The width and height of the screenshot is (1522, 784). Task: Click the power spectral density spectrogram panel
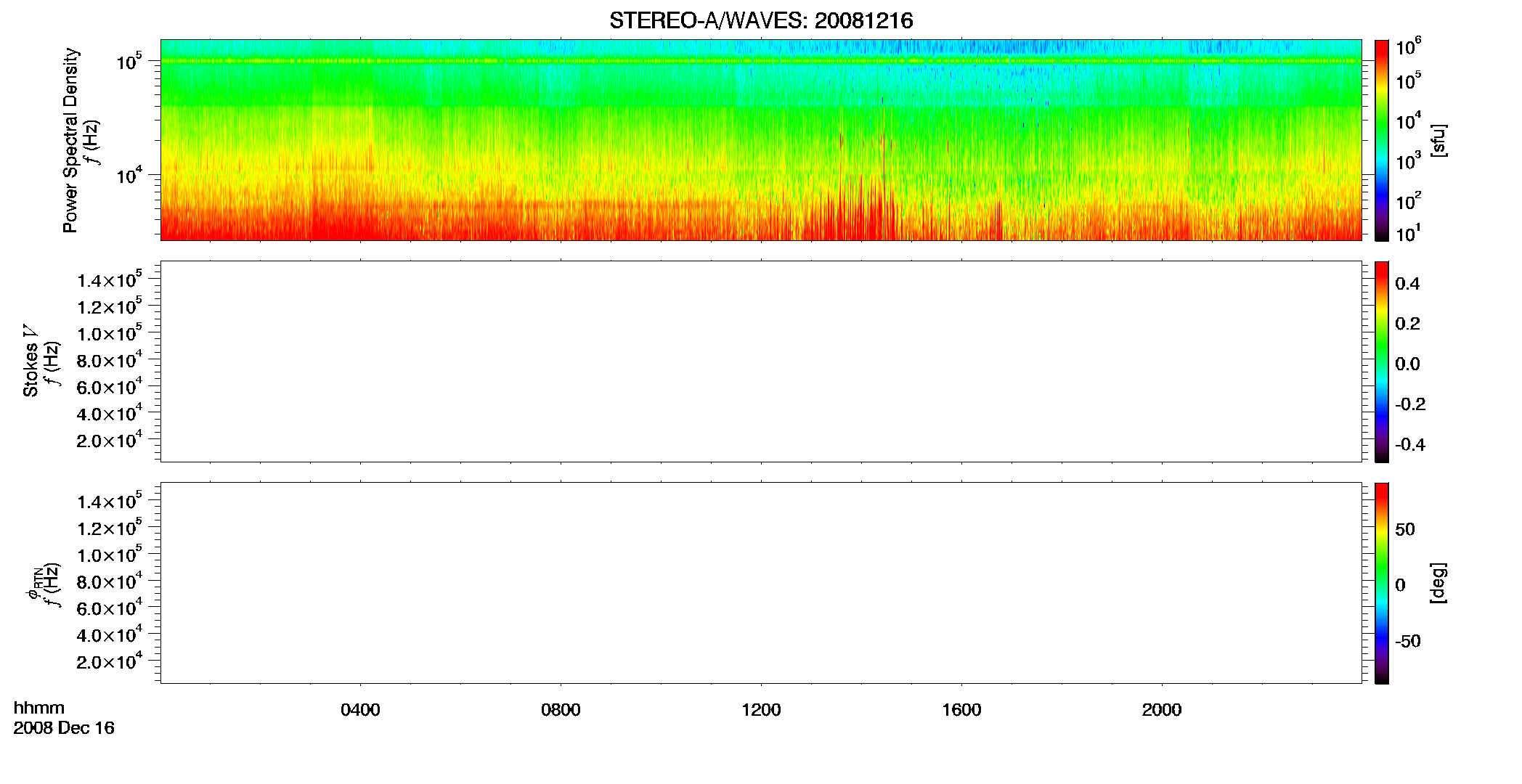(761, 140)
